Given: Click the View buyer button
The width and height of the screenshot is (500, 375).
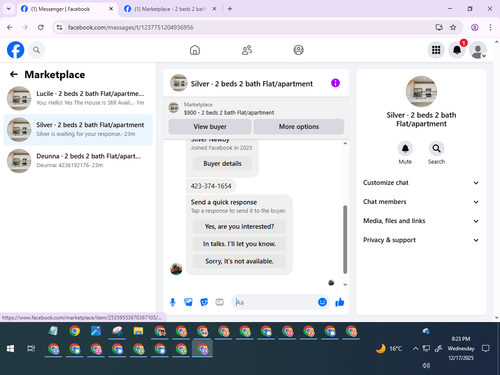Looking at the screenshot, I should click(x=210, y=127).
